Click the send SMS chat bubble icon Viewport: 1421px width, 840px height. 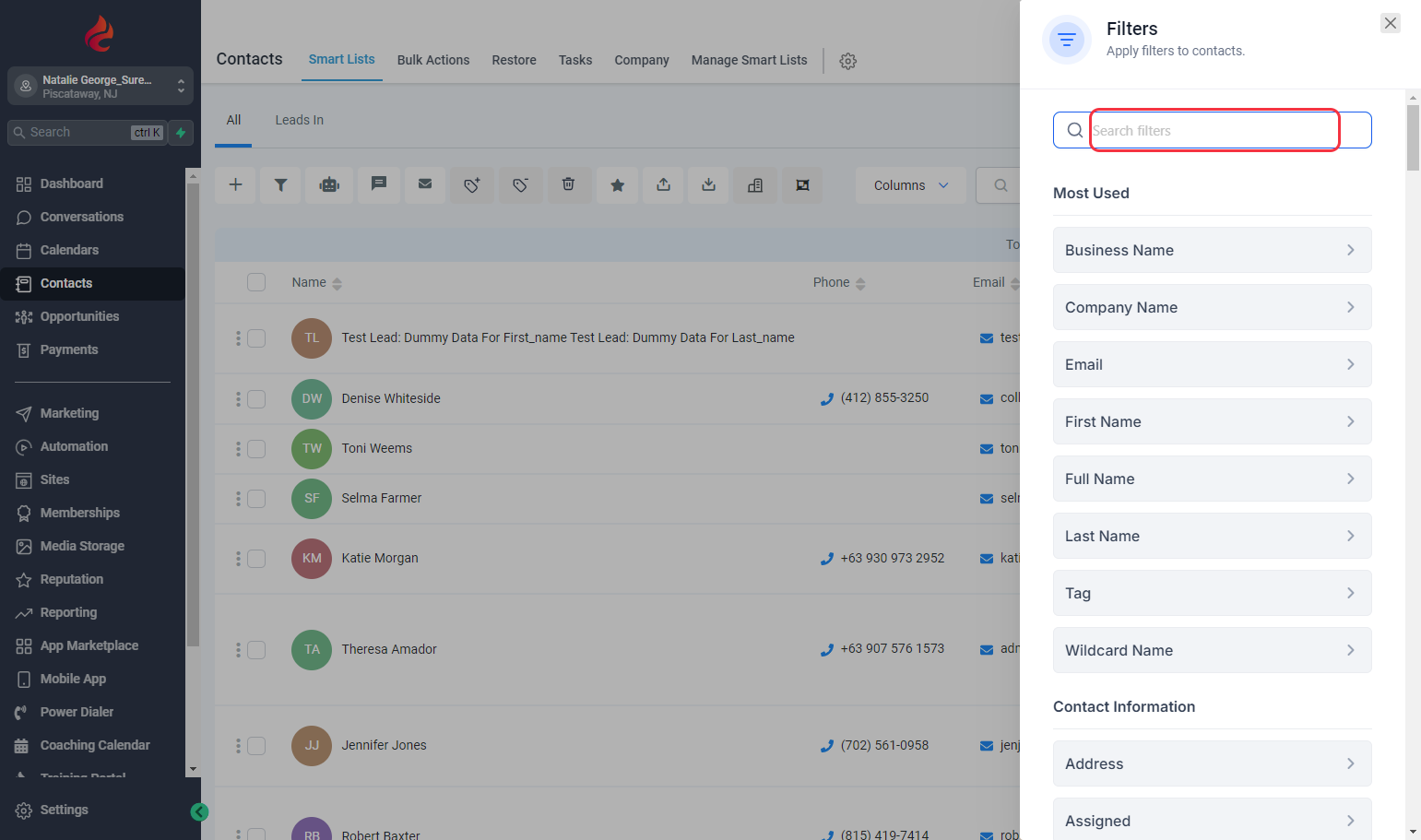(378, 185)
